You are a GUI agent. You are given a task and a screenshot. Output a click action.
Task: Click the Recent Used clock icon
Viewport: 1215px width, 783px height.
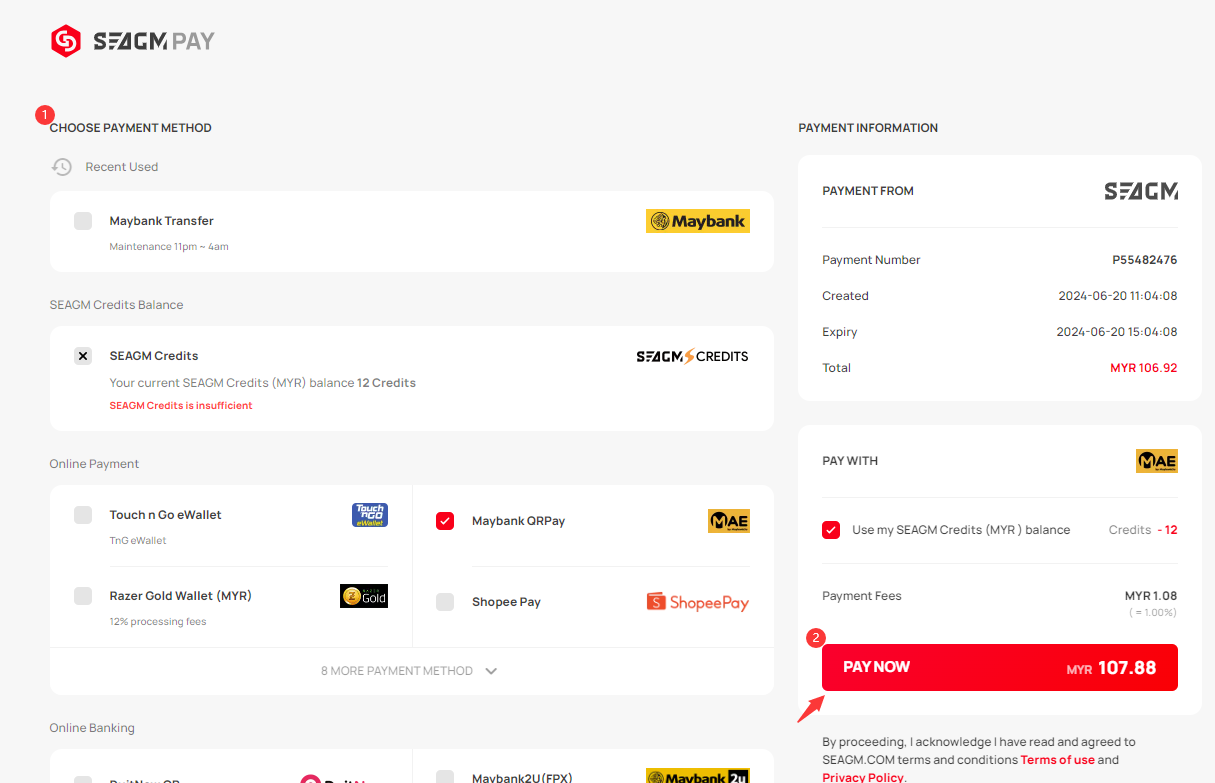[x=62, y=167]
